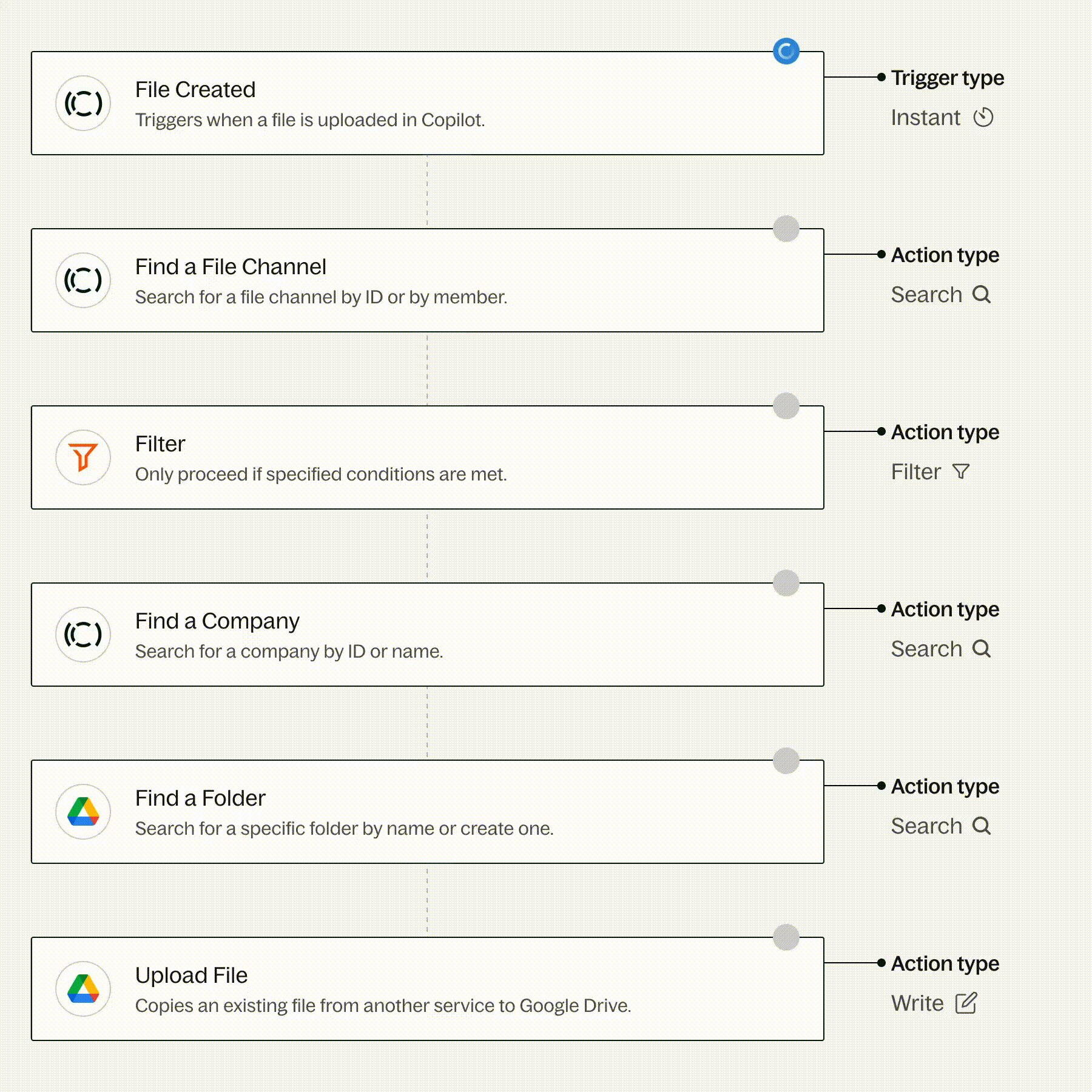Click Google Drive icon on Find a Folder
The width and height of the screenshot is (1092, 1092).
click(x=83, y=812)
